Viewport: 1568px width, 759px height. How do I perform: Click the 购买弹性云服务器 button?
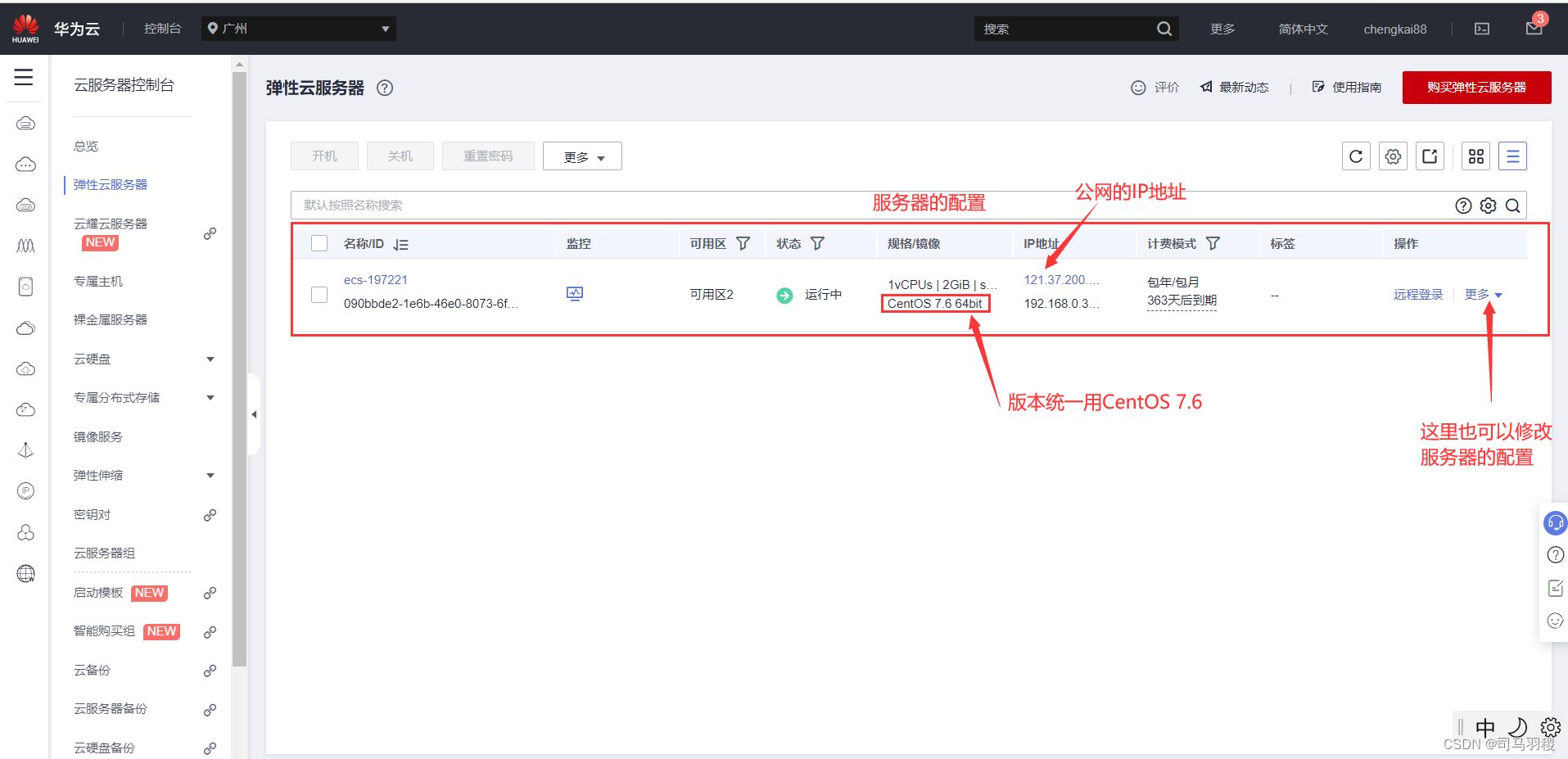click(x=1476, y=88)
